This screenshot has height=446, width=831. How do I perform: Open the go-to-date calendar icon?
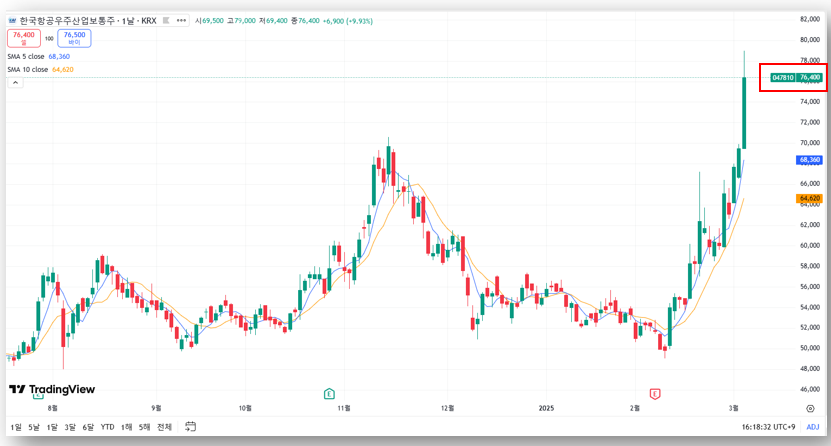[190, 426]
